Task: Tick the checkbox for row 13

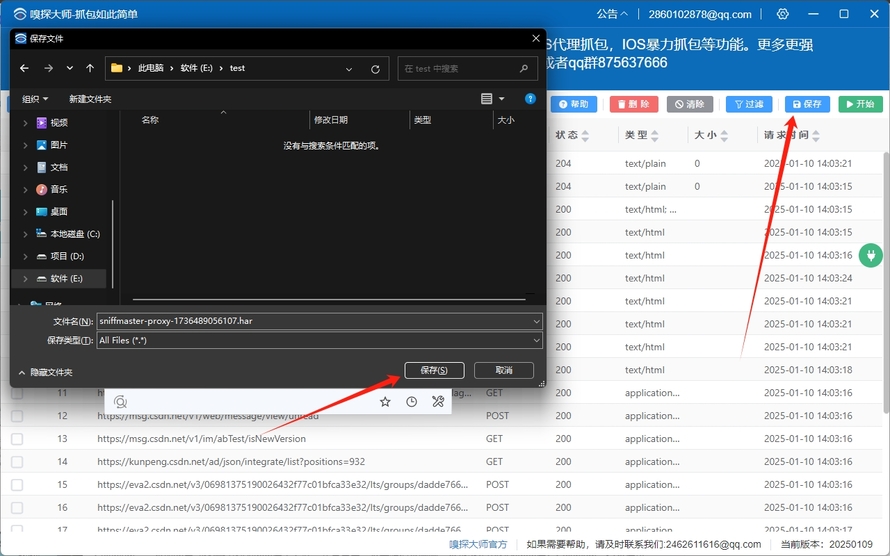Action: (17, 439)
